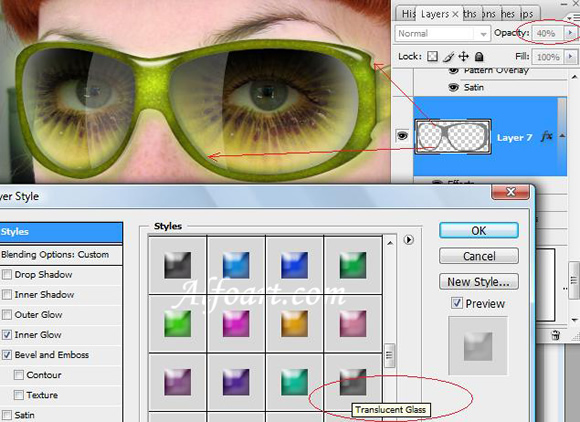Click the lock transparent pixels icon

432,56
